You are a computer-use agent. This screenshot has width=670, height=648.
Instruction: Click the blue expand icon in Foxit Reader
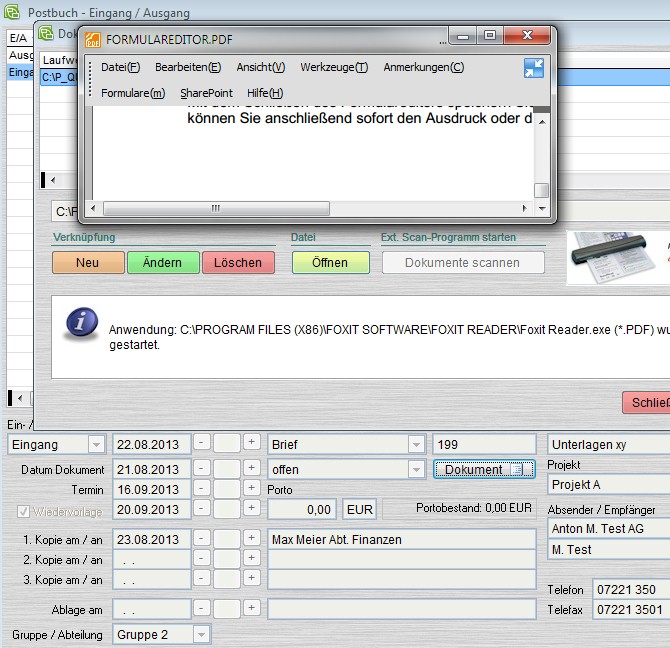[x=533, y=68]
